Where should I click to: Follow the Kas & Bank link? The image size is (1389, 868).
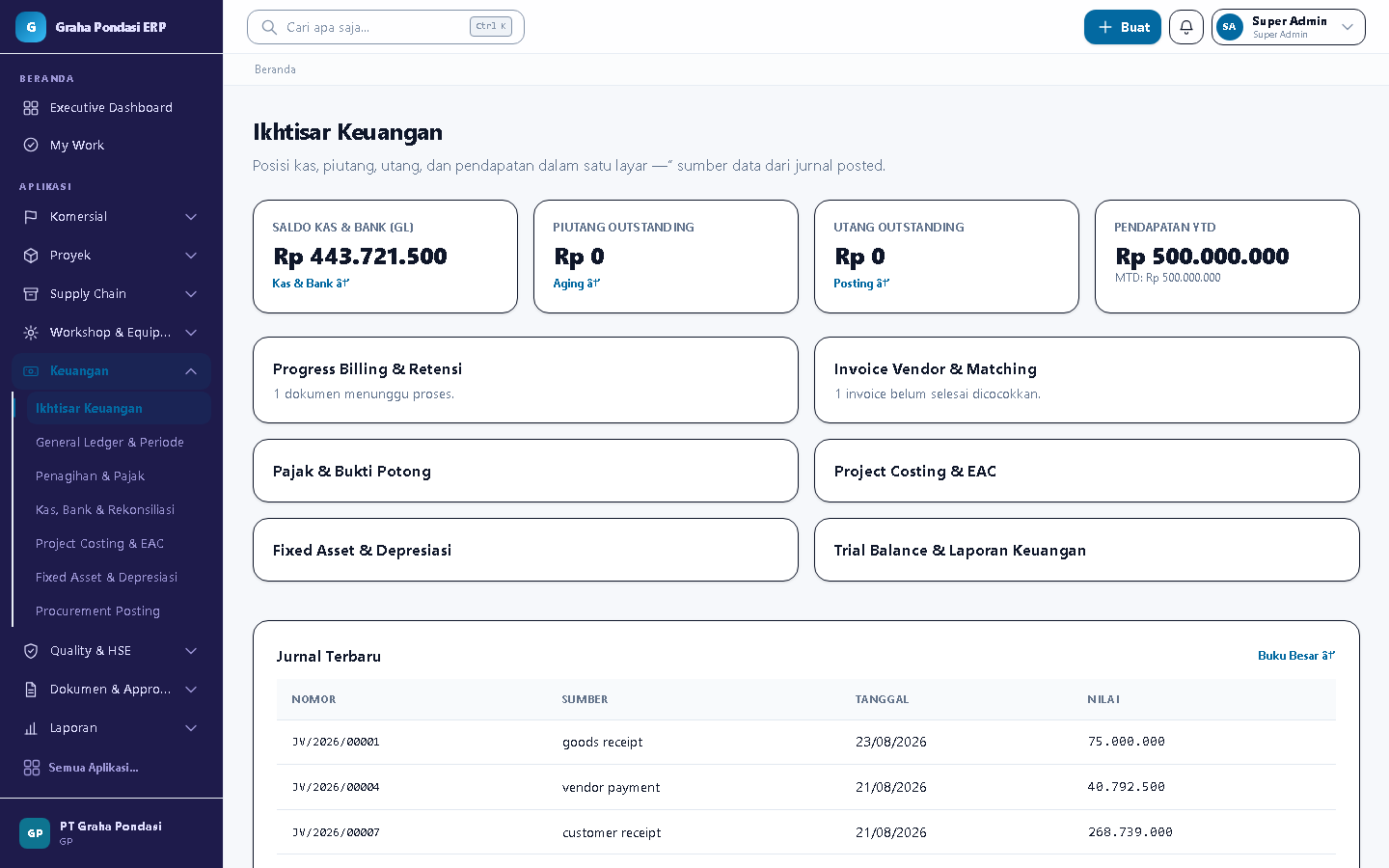(x=311, y=284)
